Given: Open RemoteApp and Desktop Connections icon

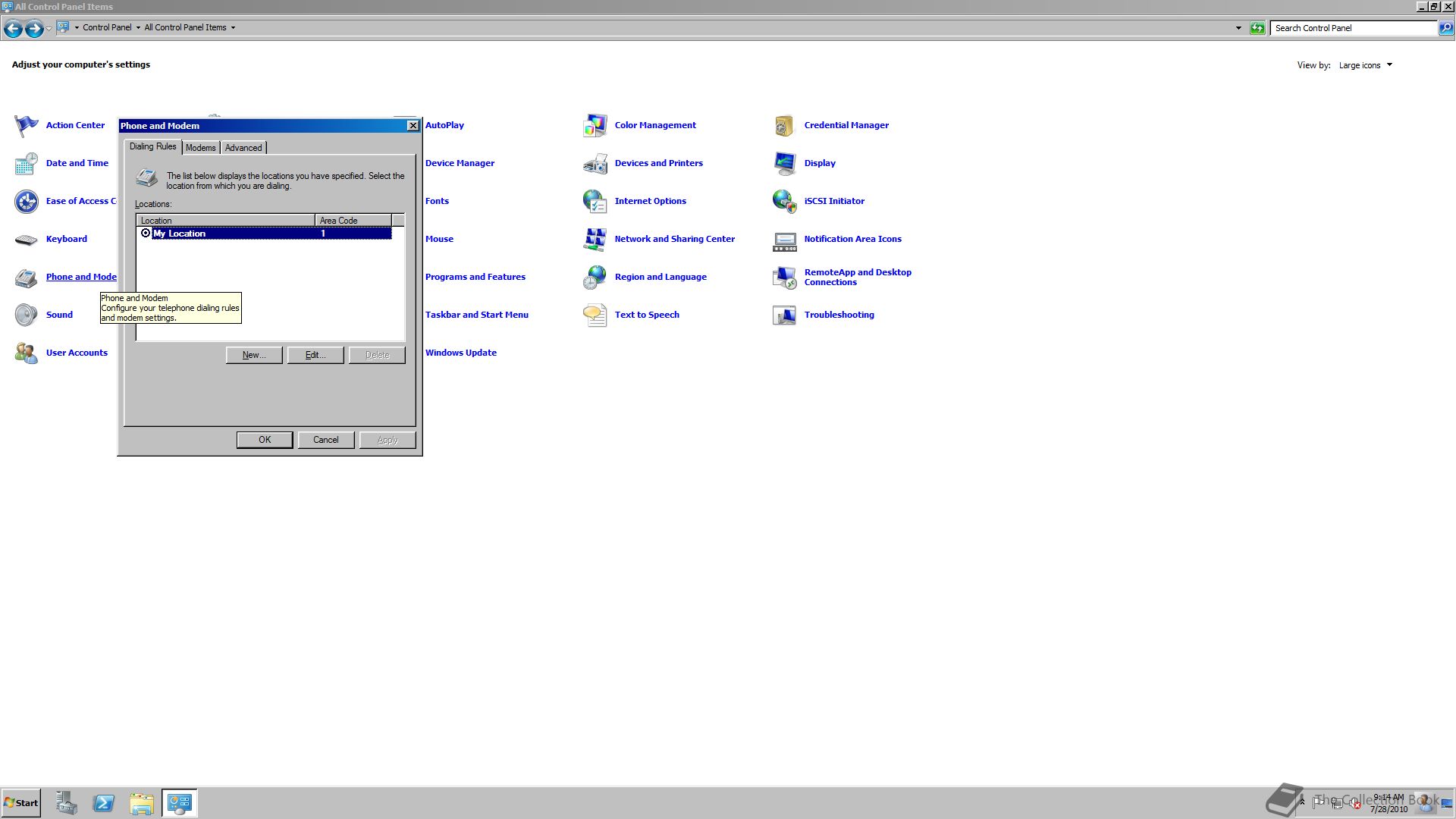Looking at the screenshot, I should [x=785, y=277].
